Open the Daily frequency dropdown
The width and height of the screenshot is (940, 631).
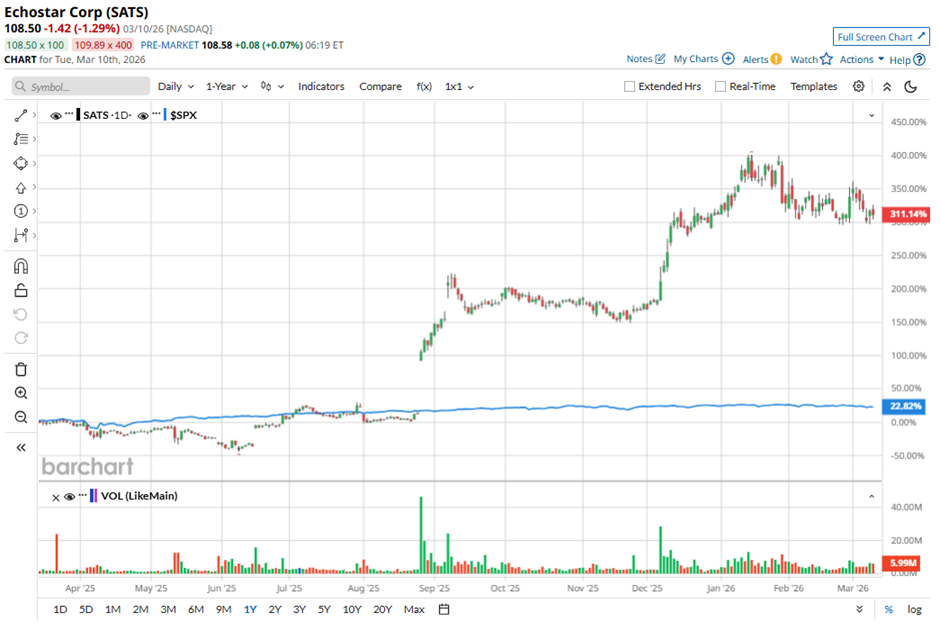(176, 86)
